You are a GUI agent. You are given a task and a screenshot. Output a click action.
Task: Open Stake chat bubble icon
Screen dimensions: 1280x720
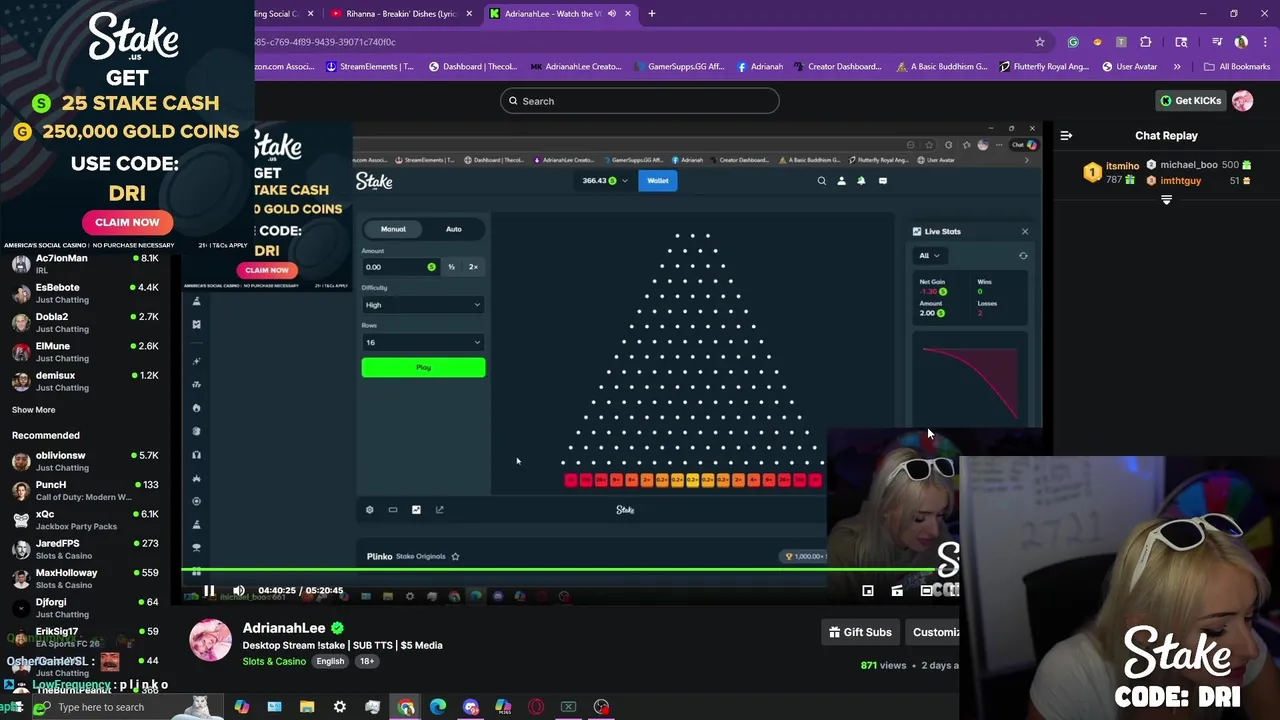point(882,181)
